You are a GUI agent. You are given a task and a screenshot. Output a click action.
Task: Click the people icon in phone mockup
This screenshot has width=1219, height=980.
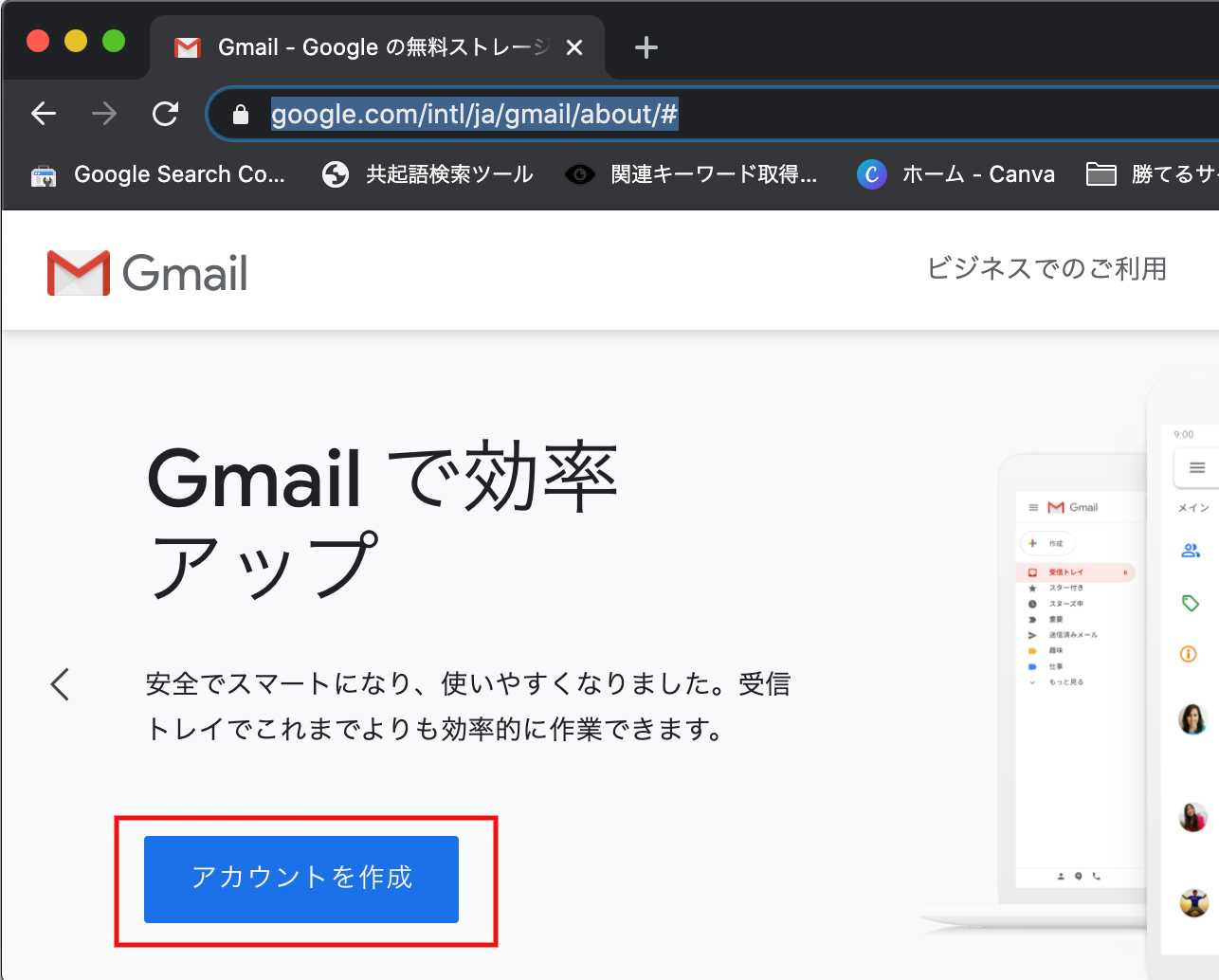pyautogui.click(x=1191, y=551)
